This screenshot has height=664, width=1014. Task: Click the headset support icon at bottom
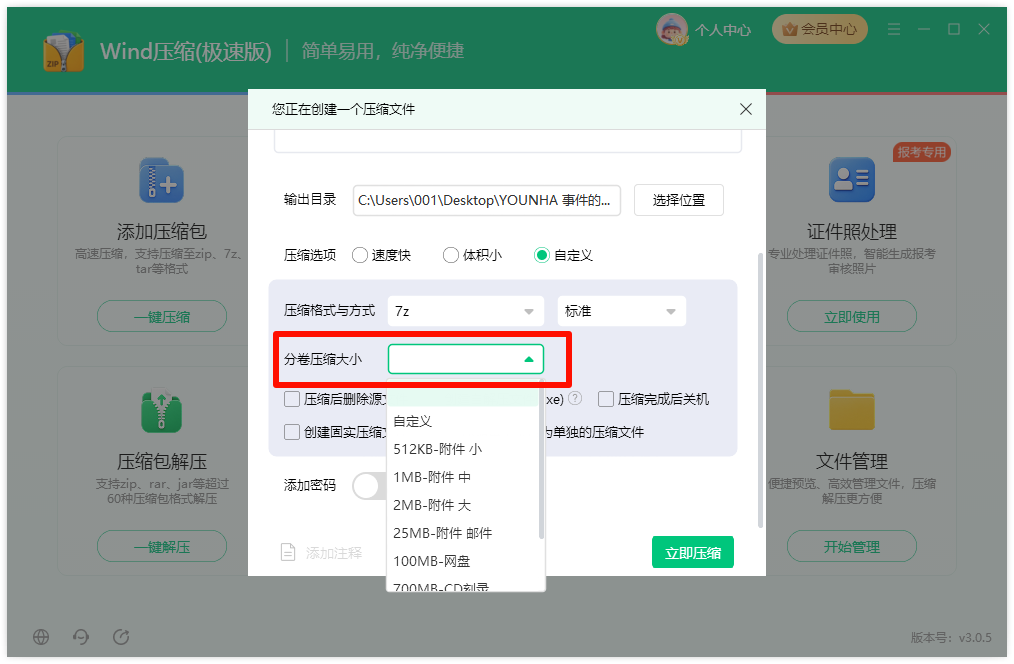click(x=81, y=637)
